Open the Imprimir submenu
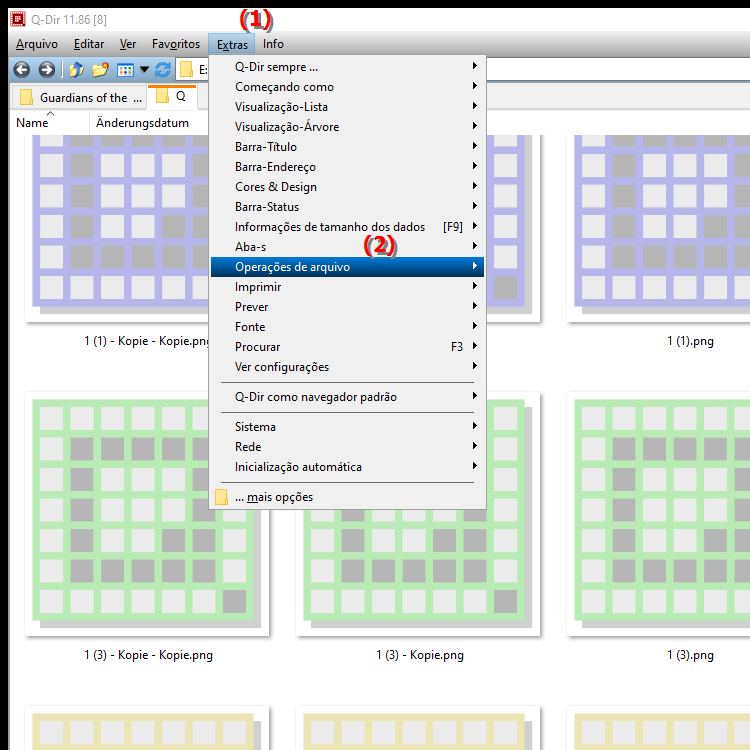The width and height of the screenshot is (750, 750). point(347,287)
